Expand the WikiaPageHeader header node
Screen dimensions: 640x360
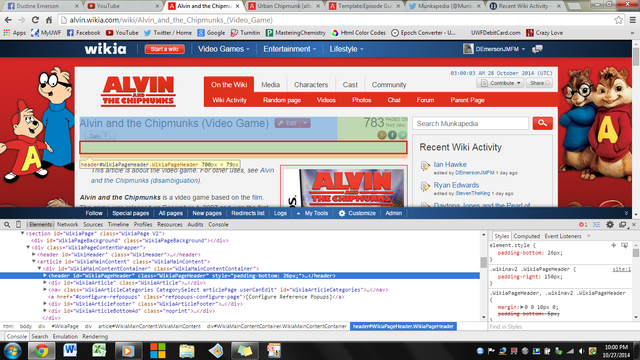(45, 276)
